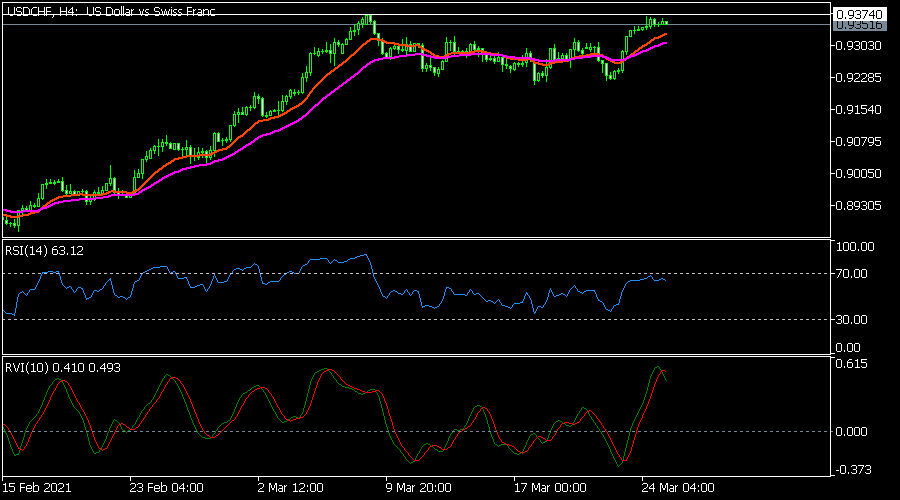Viewport: 900px width, 500px height.
Task: Select the RVI(10) 0.410 0.493 indicator label
Action: point(63,368)
